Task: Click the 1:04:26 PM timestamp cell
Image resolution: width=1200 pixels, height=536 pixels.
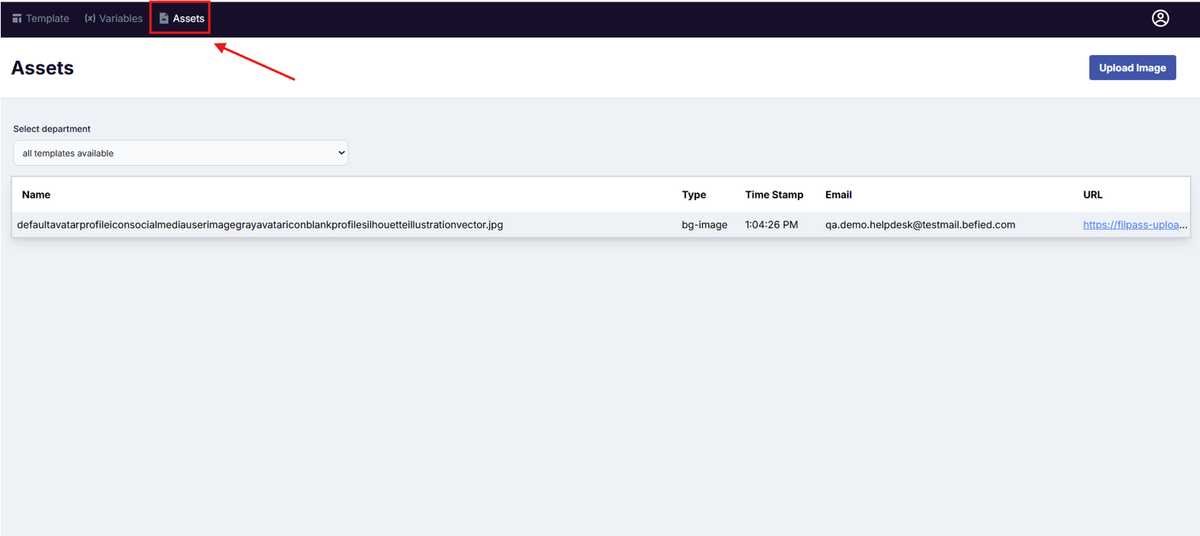Action: tap(772, 225)
